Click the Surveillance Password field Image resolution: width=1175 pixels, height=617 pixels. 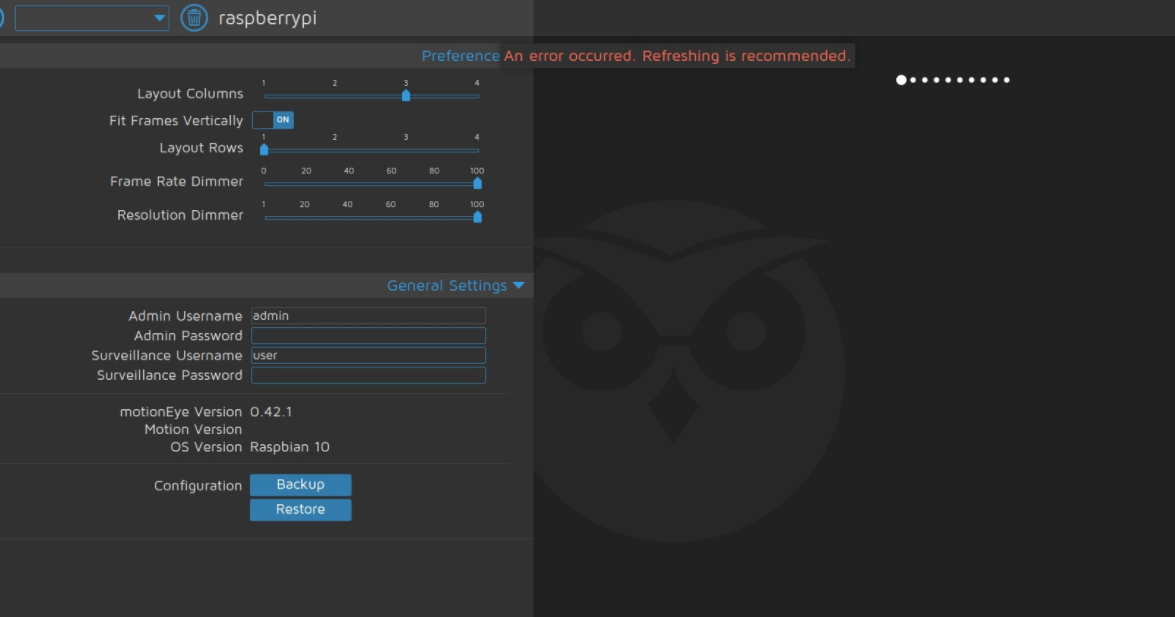coord(368,375)
